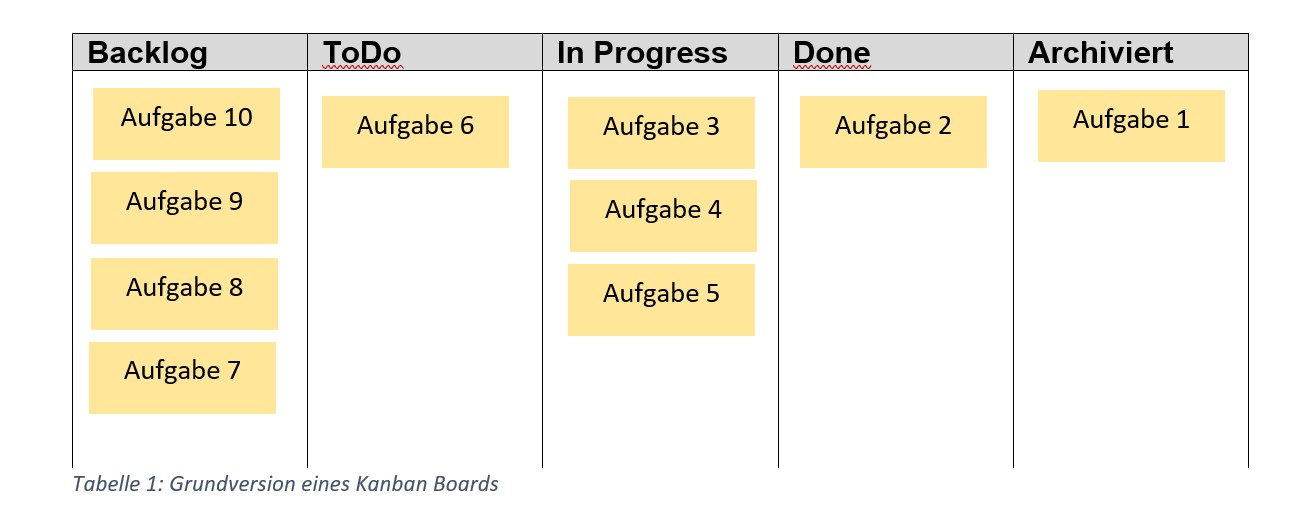1299x531 pixels.
Task: Click blank area beneath Aufgabe 1
Action: click(x=1131, y=314)
